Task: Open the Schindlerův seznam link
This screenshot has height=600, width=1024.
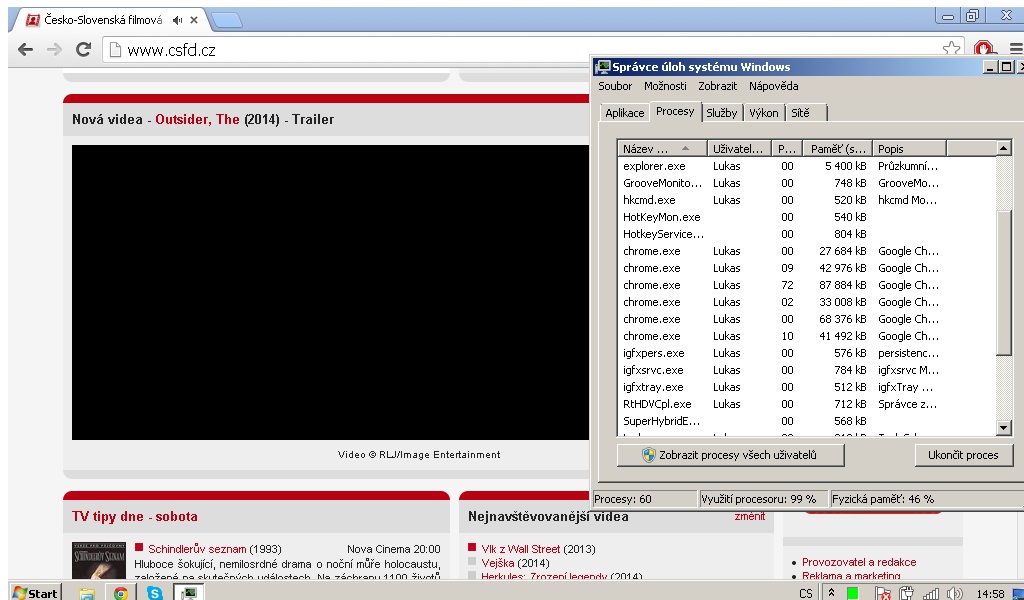Action: pos(197,549)
